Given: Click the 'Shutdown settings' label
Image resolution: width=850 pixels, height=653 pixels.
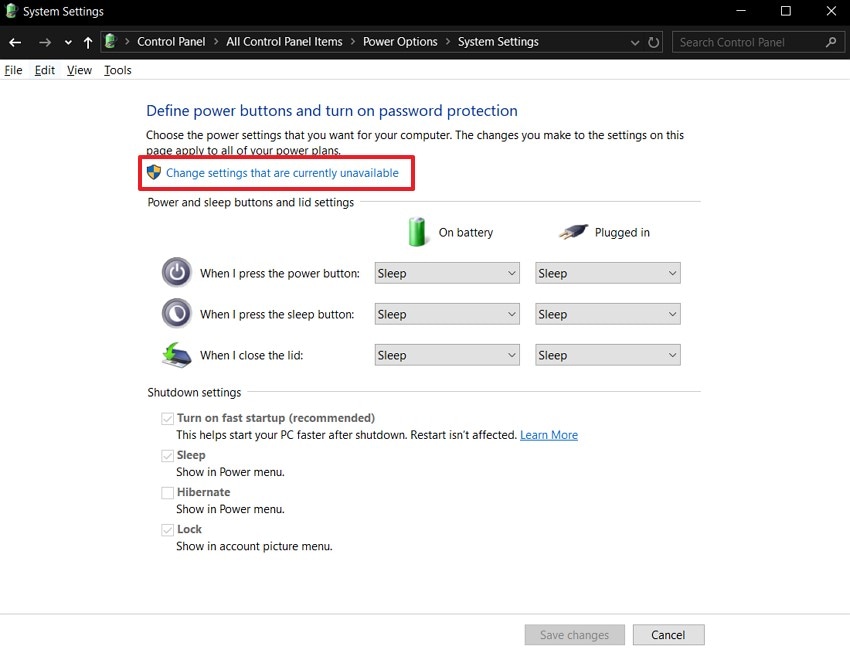Looking at the screenshot, I should click(194, 392).
